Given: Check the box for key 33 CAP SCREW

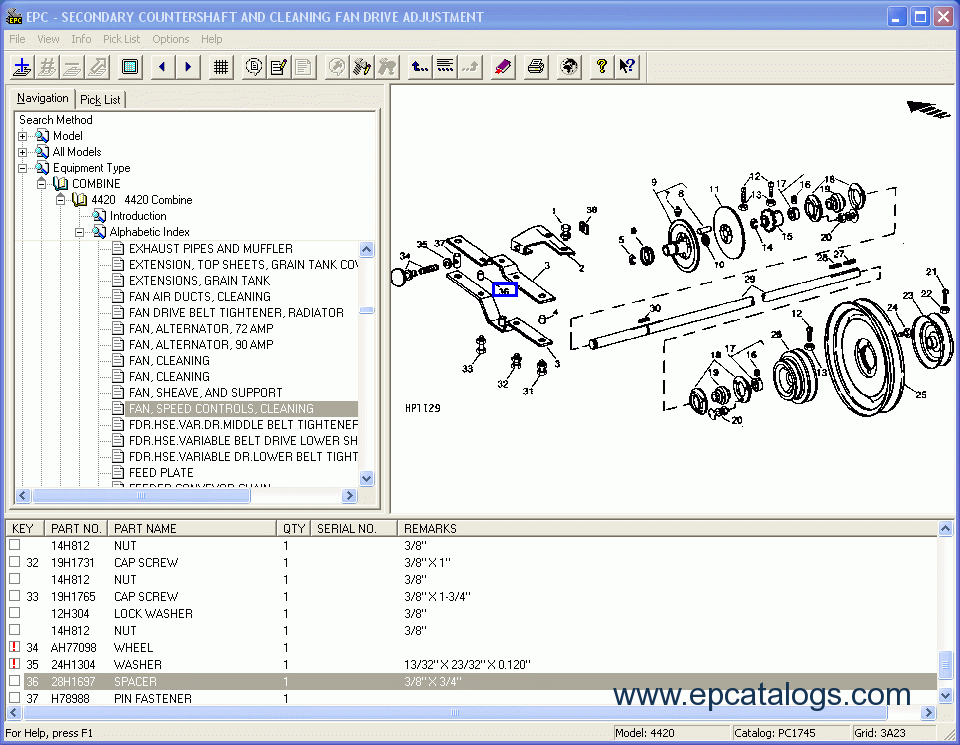Looking at the screenshot, I should tap(15, 596).
